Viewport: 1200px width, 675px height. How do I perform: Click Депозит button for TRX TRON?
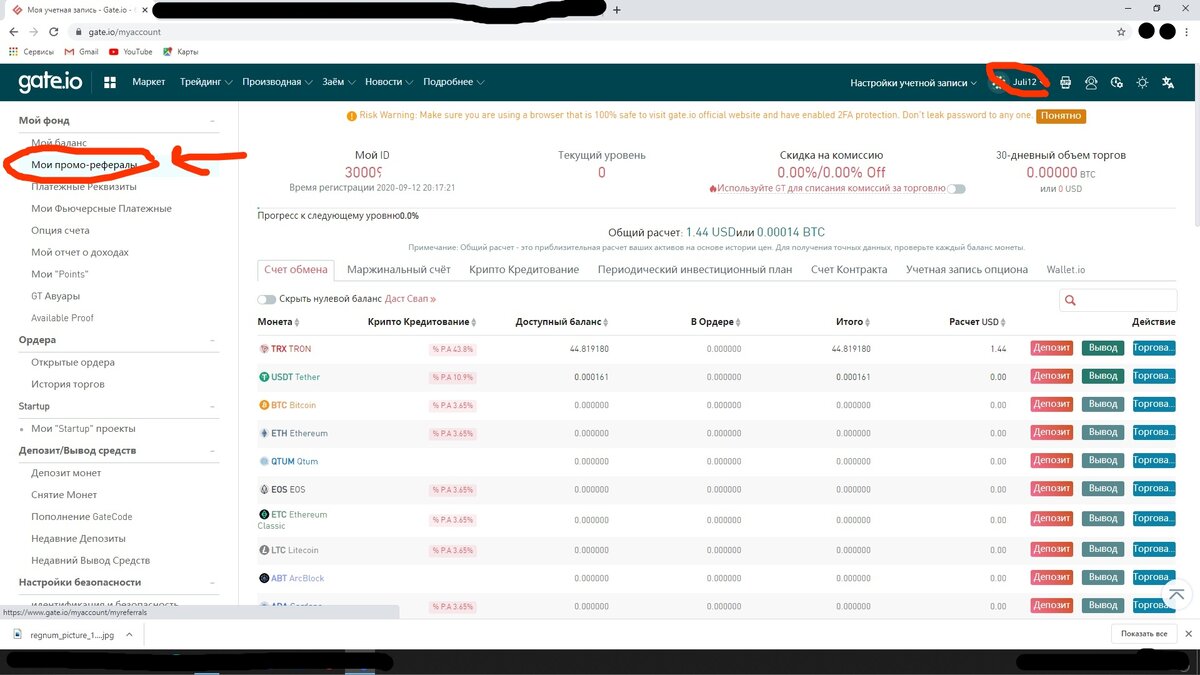click(1052, 349)
